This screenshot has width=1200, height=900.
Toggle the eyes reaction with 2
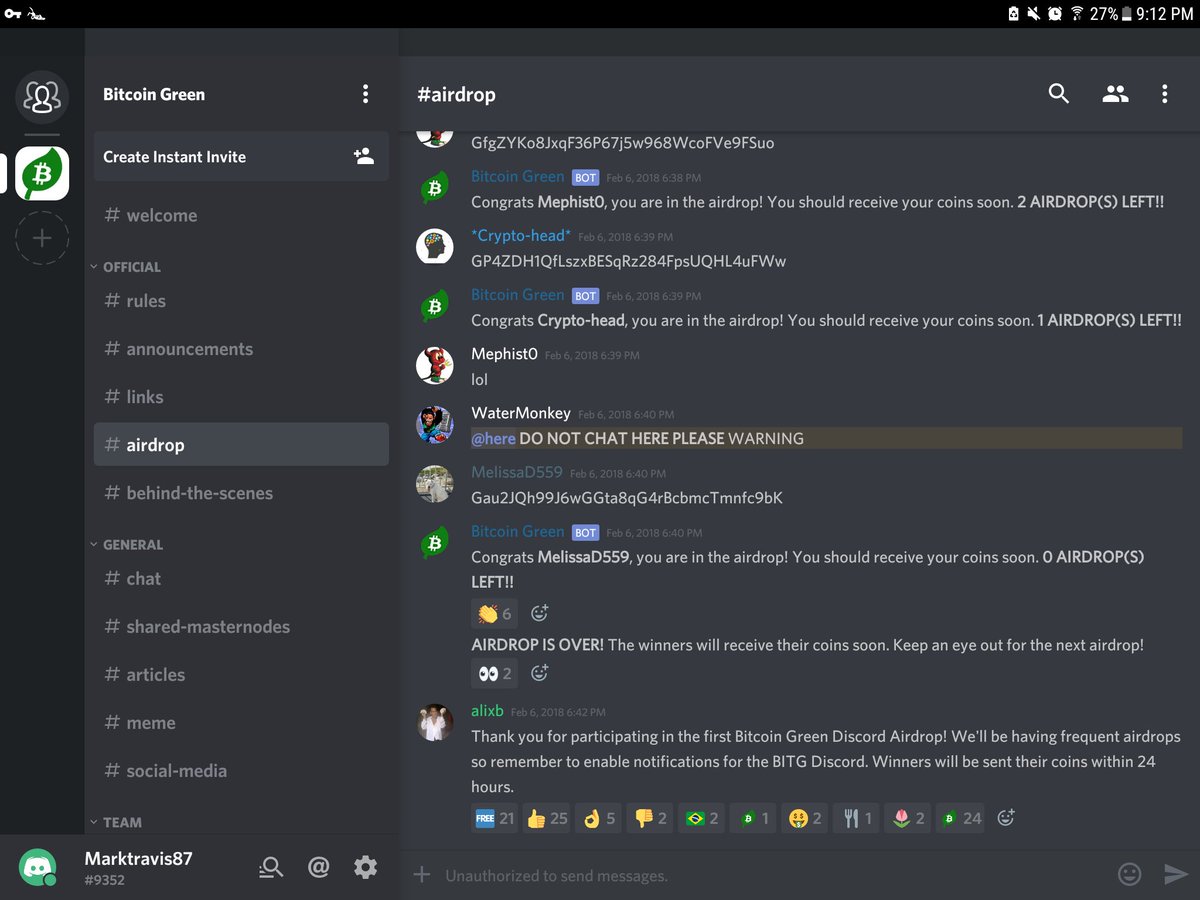coord(494,673)
